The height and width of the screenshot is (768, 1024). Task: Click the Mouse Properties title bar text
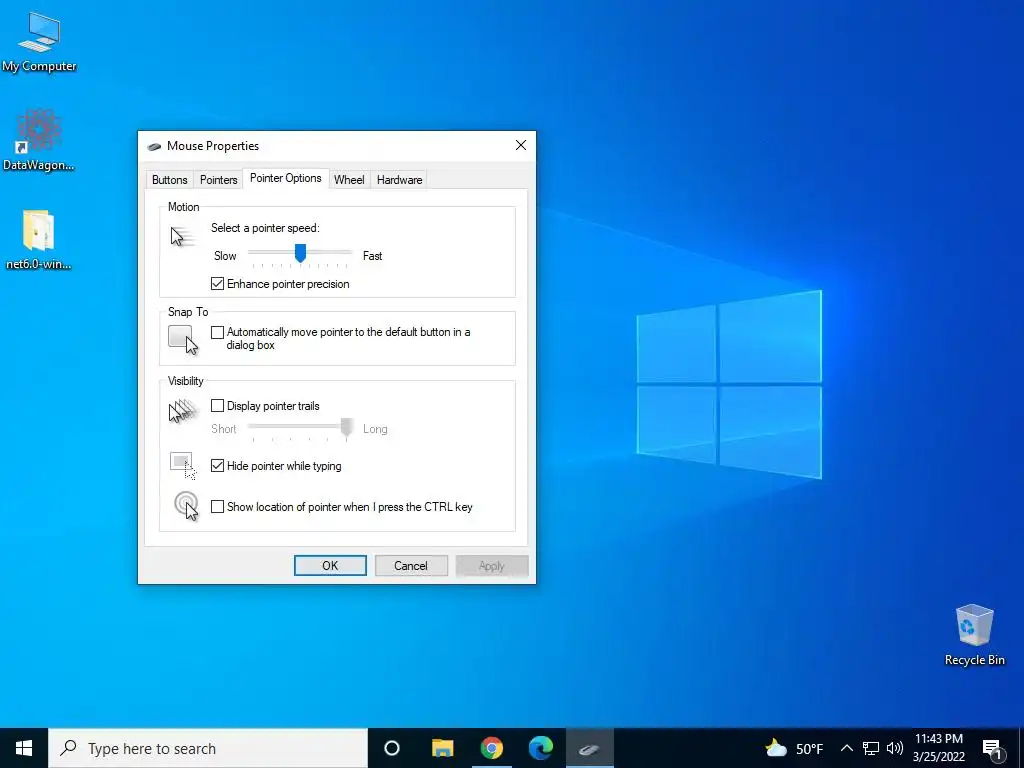(213, 146)
